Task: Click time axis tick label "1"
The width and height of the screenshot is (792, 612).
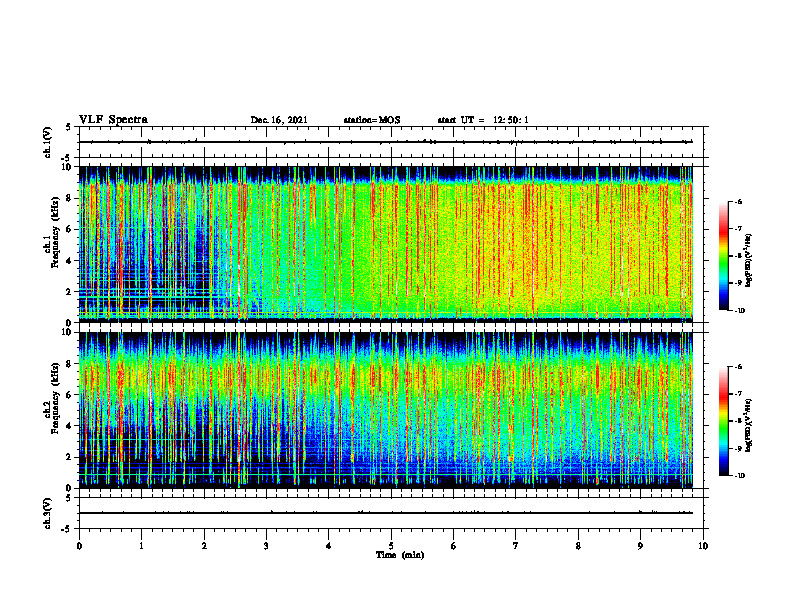Action: click(x=141, y=546)
